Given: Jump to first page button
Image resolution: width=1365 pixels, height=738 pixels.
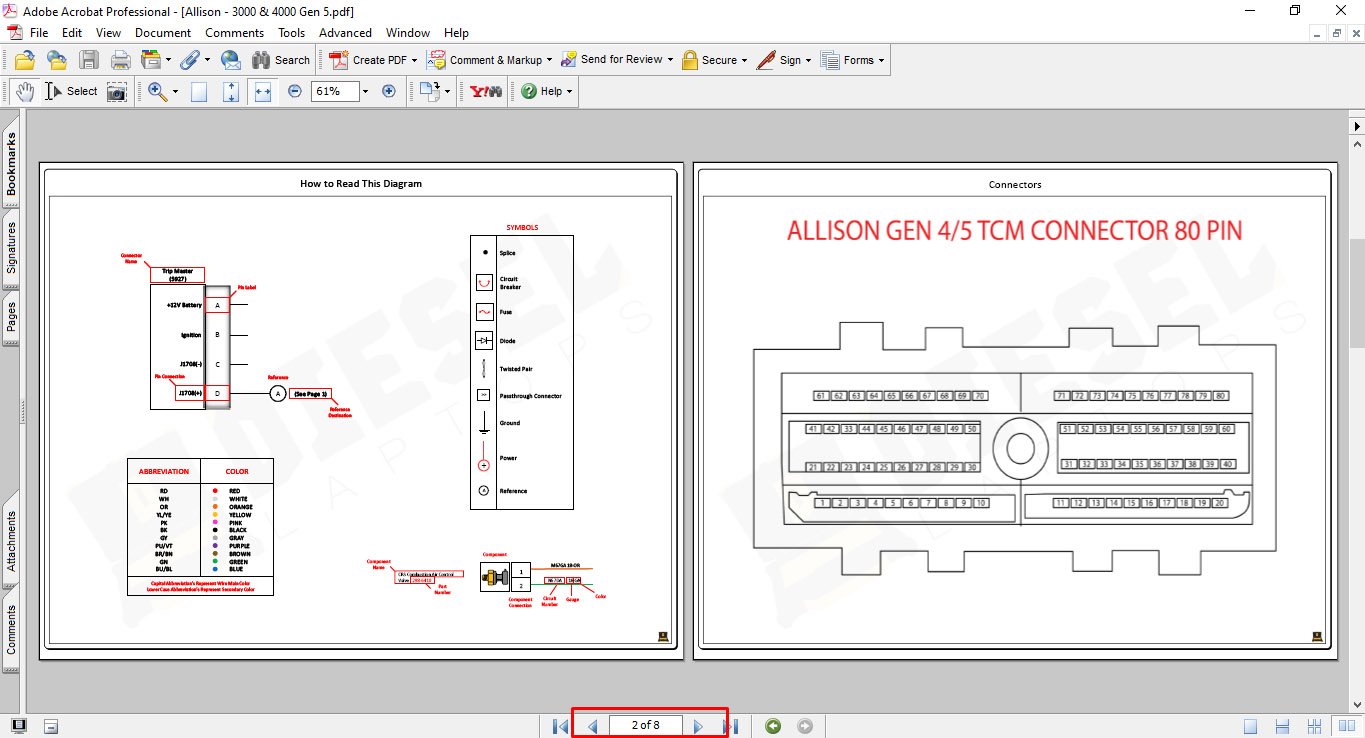Looking at the screenshot, I should point(560,726).
